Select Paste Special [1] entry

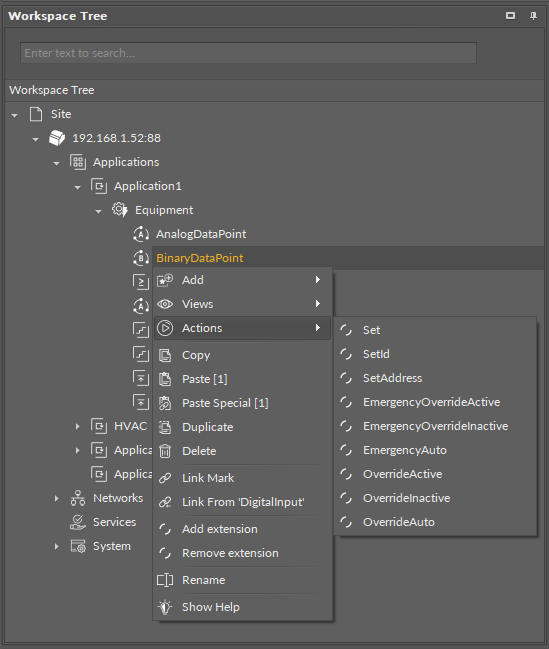point(243,403)
